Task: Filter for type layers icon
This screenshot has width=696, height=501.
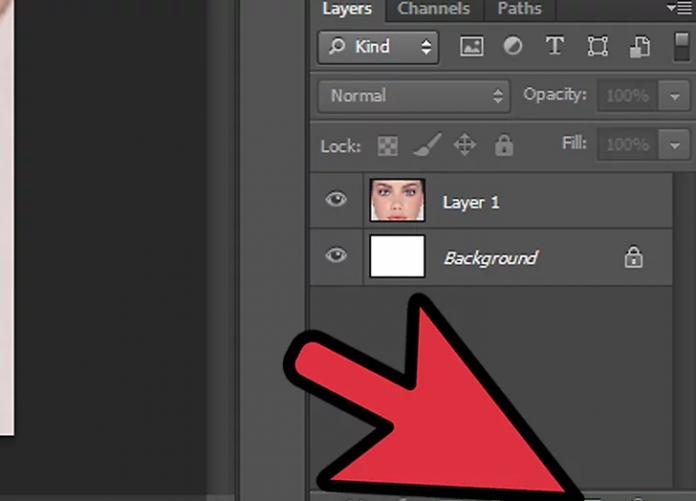Action: (554, 47)
